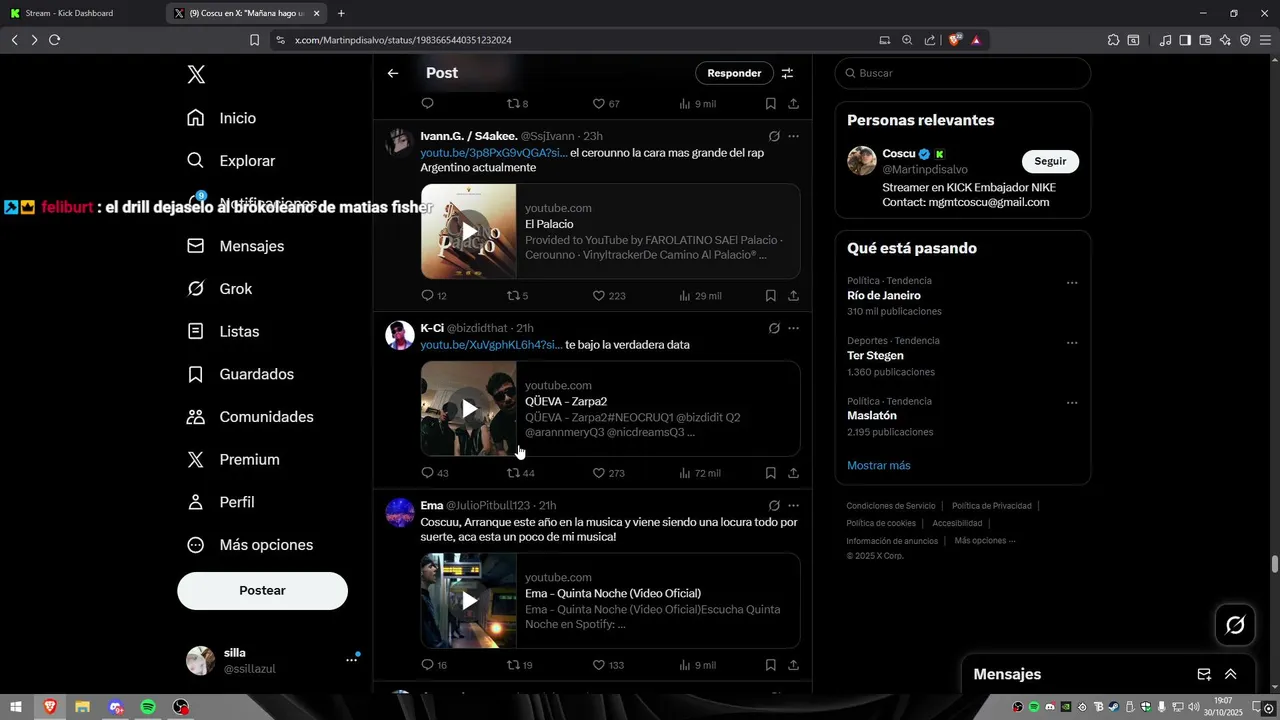The height and width of the screenshot is (720, 1280).
Task: Open Inicio in the sidebar
Action: [221, 118]
